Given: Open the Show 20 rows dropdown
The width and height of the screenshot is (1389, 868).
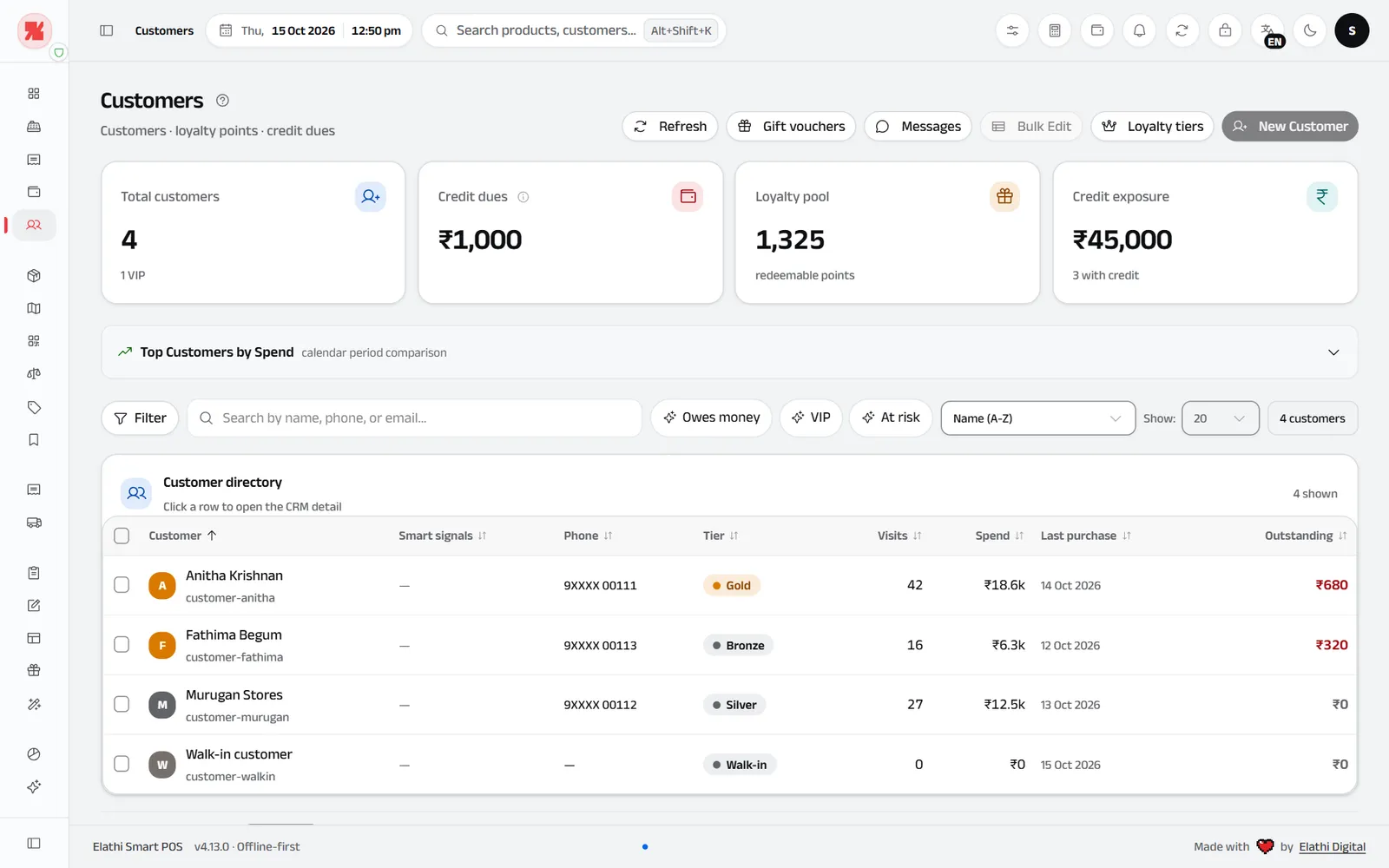Looking at the screenshot, I should (1220, 418).
